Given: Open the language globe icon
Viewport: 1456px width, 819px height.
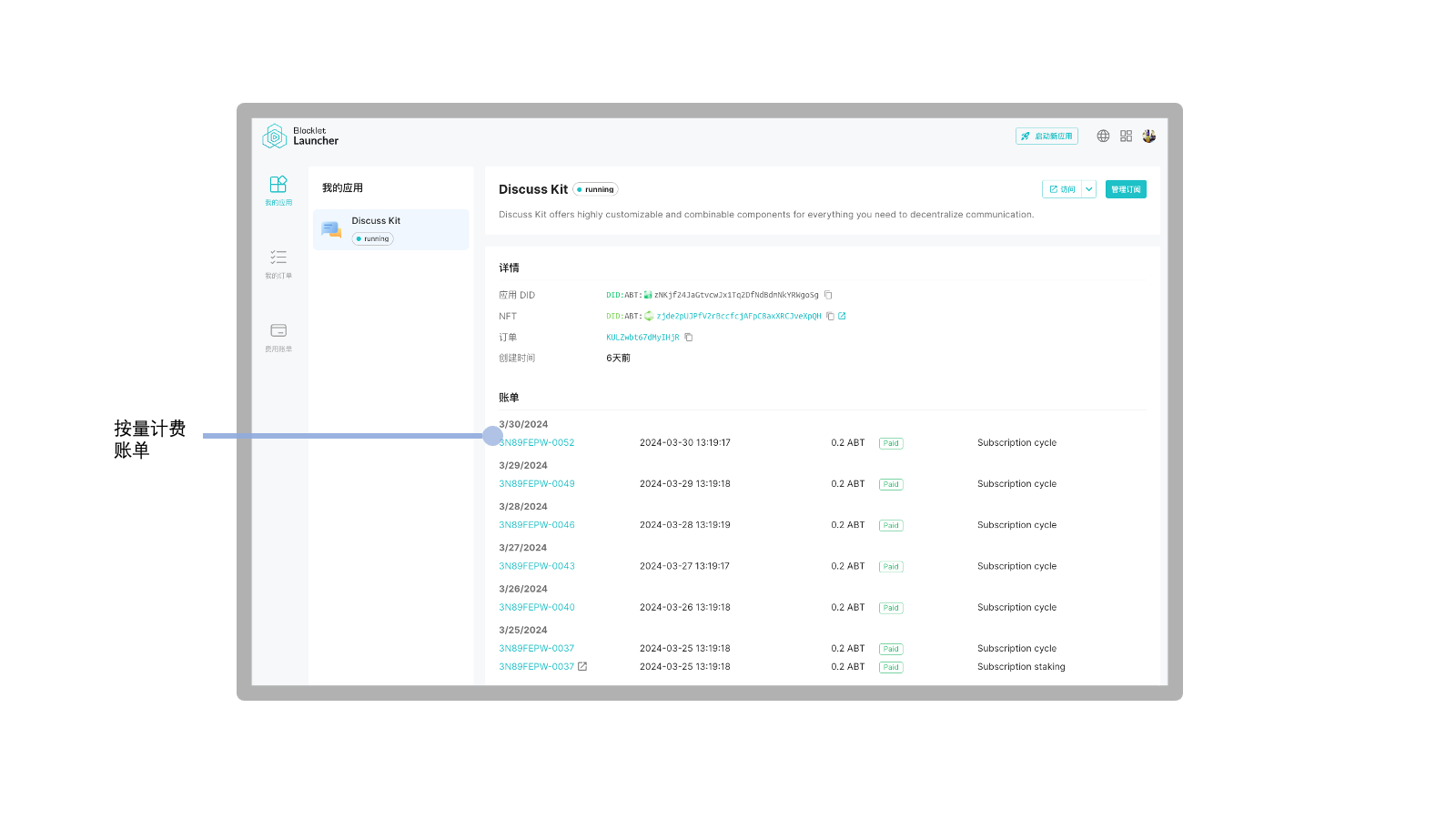Looking at the screenshot, I should point(1103,136).
